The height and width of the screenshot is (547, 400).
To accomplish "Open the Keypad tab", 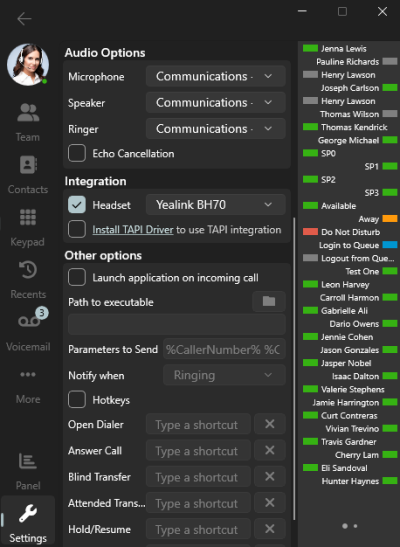I will 28,227.
